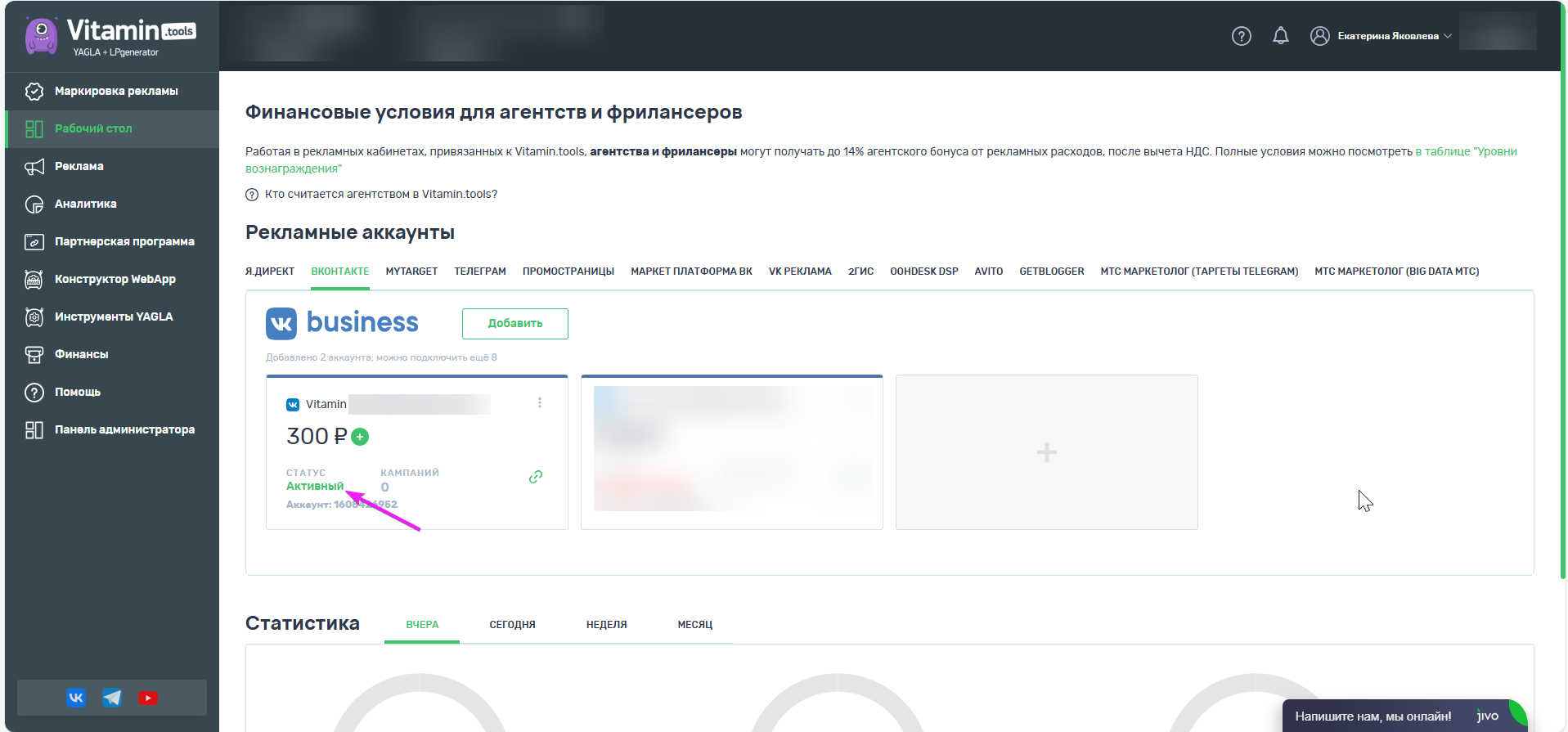The width and height of the screenshot is (1568, 732).
Task: Click the Добавить button
Action: point(515,323)
